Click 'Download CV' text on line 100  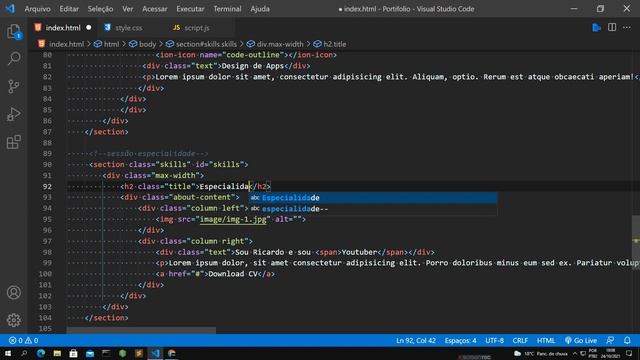click(233, 274)
